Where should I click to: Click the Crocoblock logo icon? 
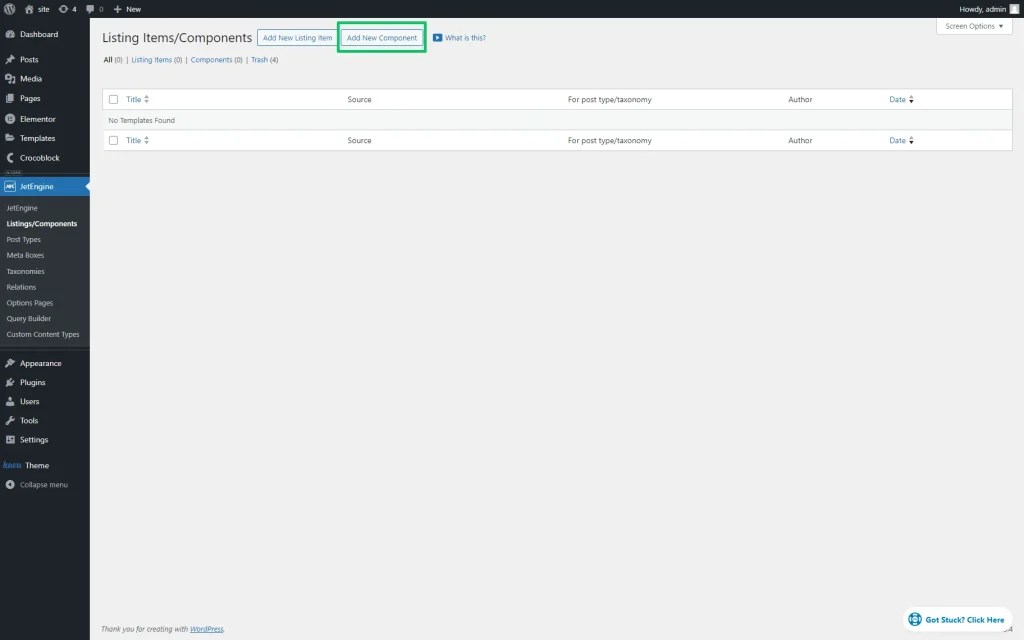point(10,157)
